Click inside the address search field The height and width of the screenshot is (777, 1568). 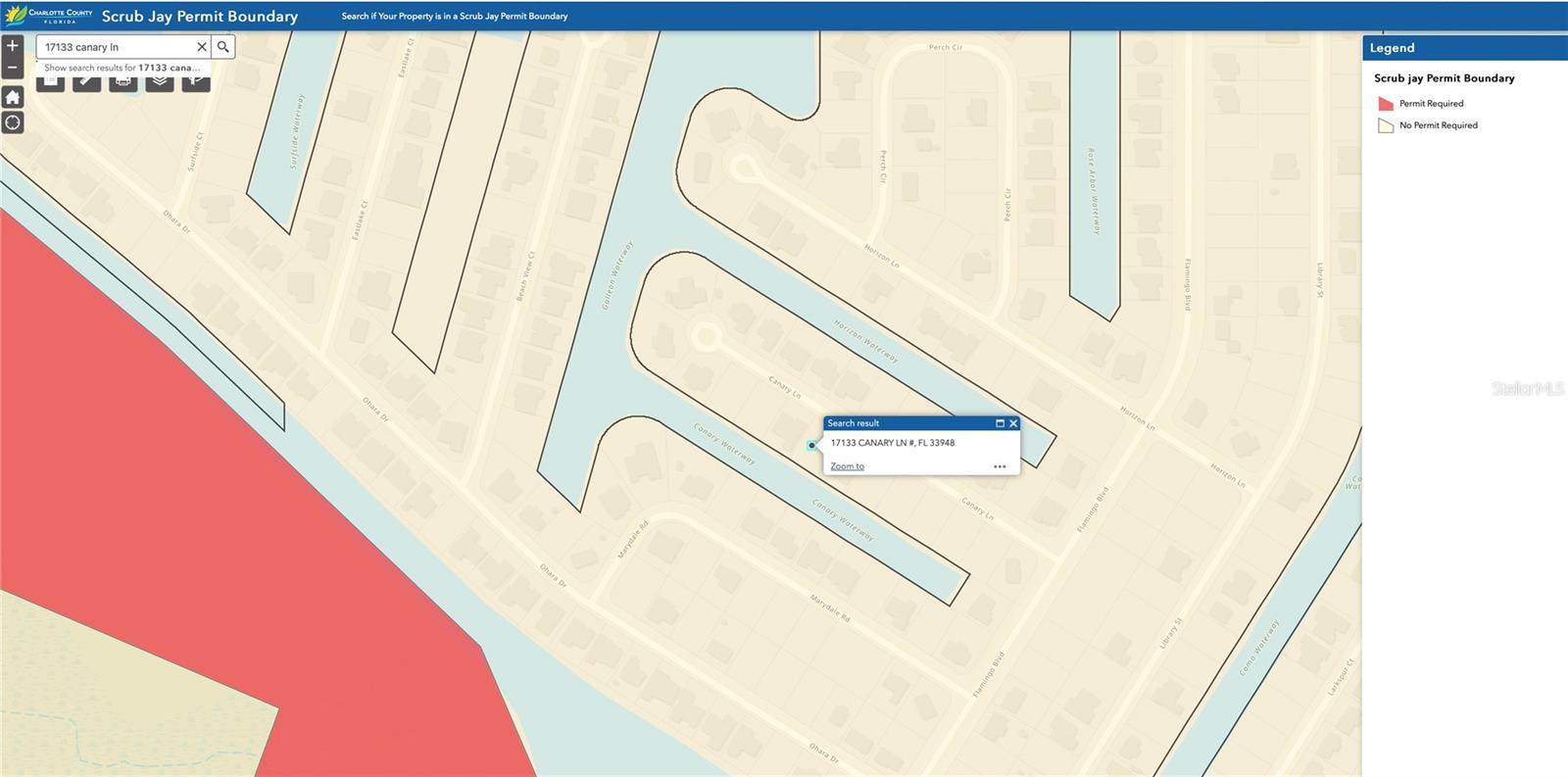pos(116,47)
